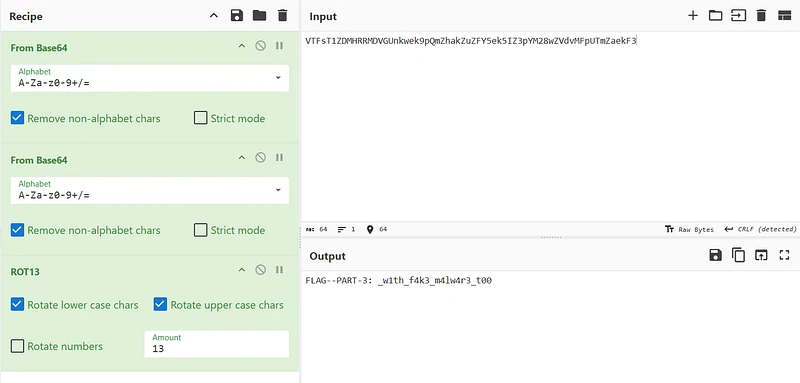Replace input with output icon
Image resolution: width=800 pixels, height=383 pixels.
pos(761,256)
